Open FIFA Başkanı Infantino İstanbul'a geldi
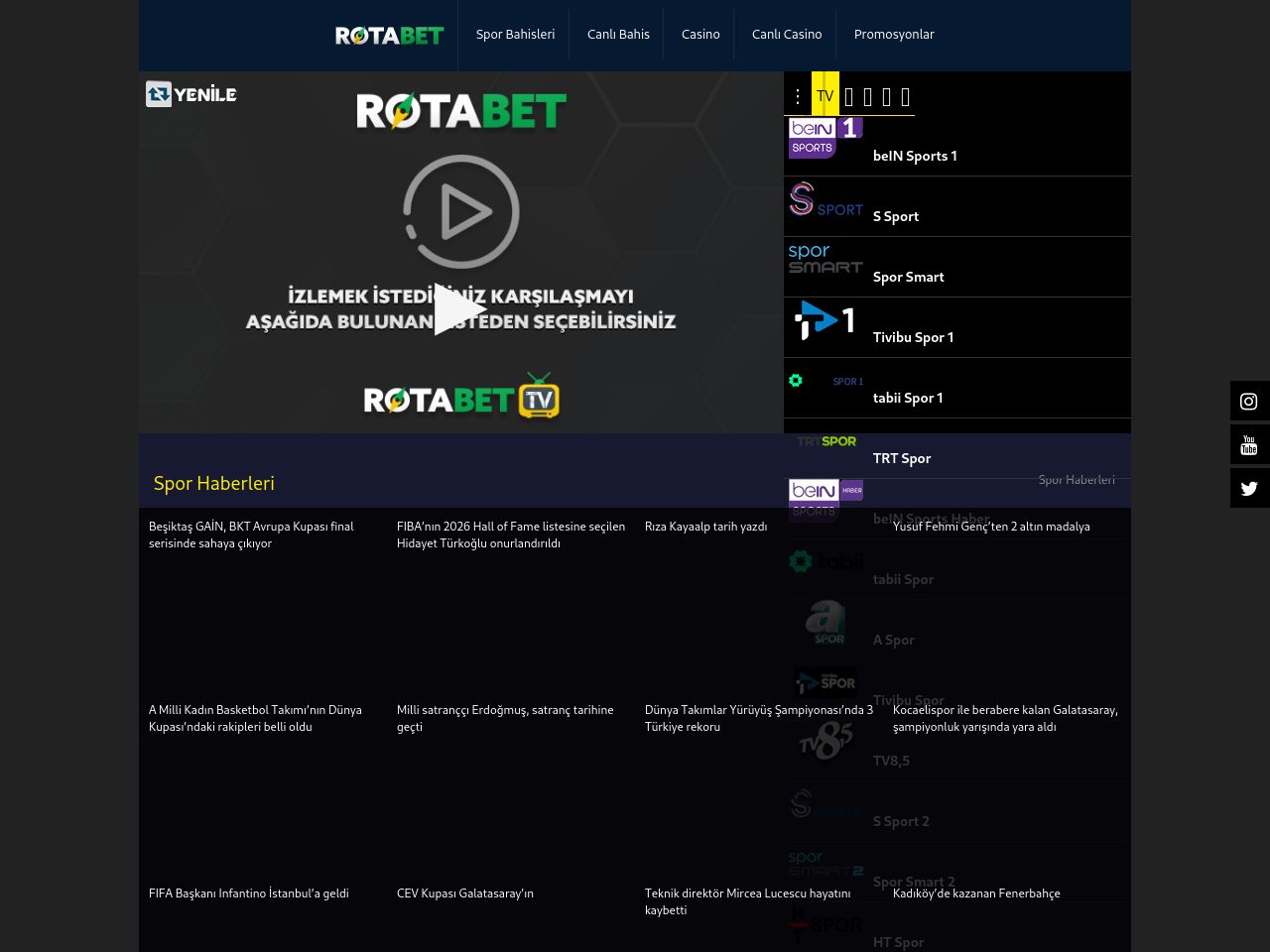Screen dimensions: 1270x952 point(249,894)
